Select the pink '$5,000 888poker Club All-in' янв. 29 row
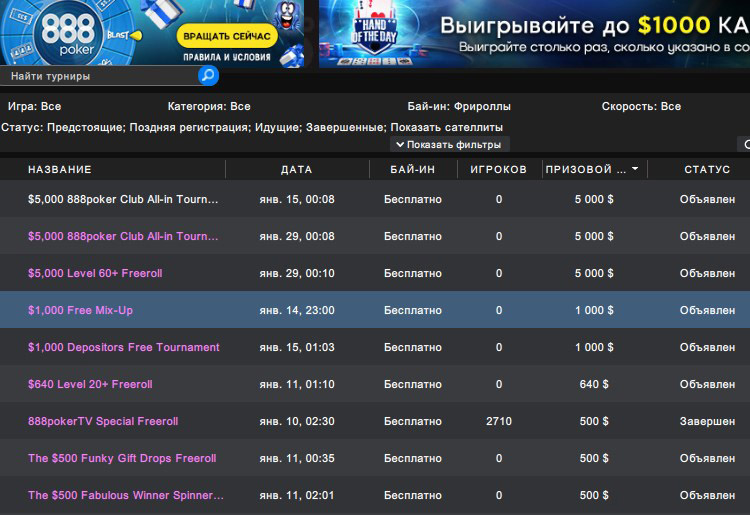 point(375,236)
